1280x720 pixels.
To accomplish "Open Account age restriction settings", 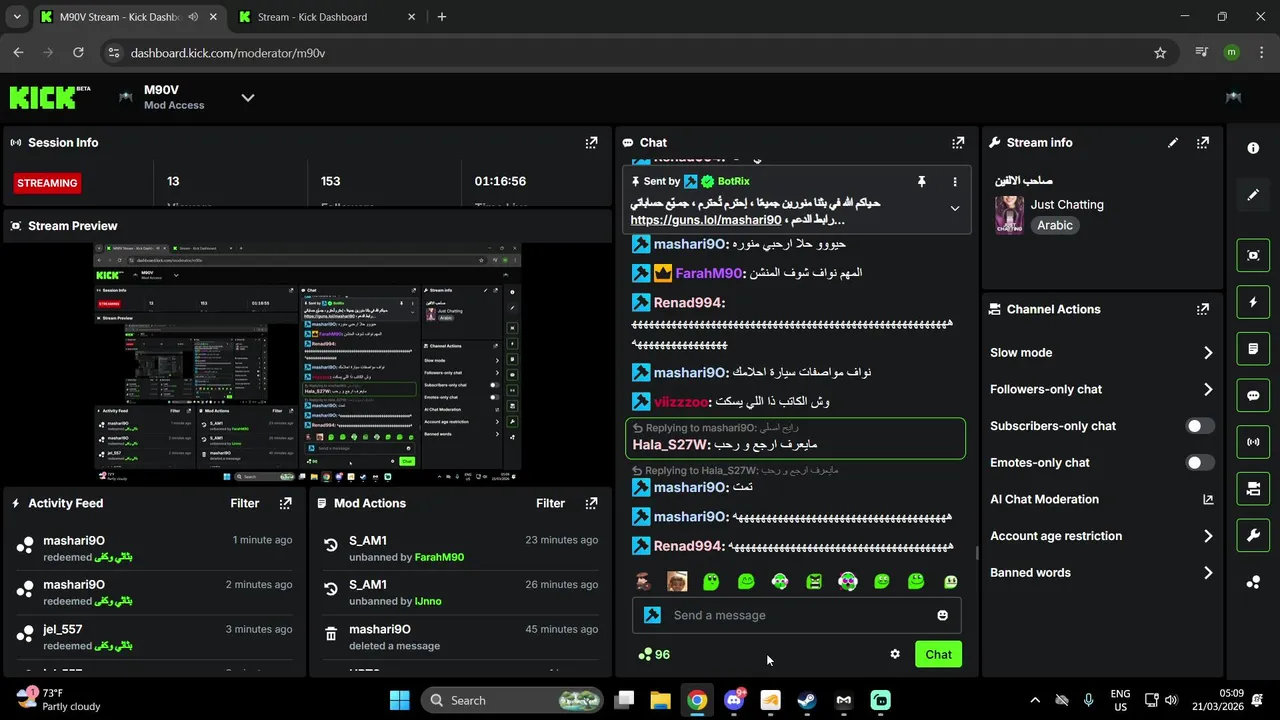I will [x=1102, y=536].
